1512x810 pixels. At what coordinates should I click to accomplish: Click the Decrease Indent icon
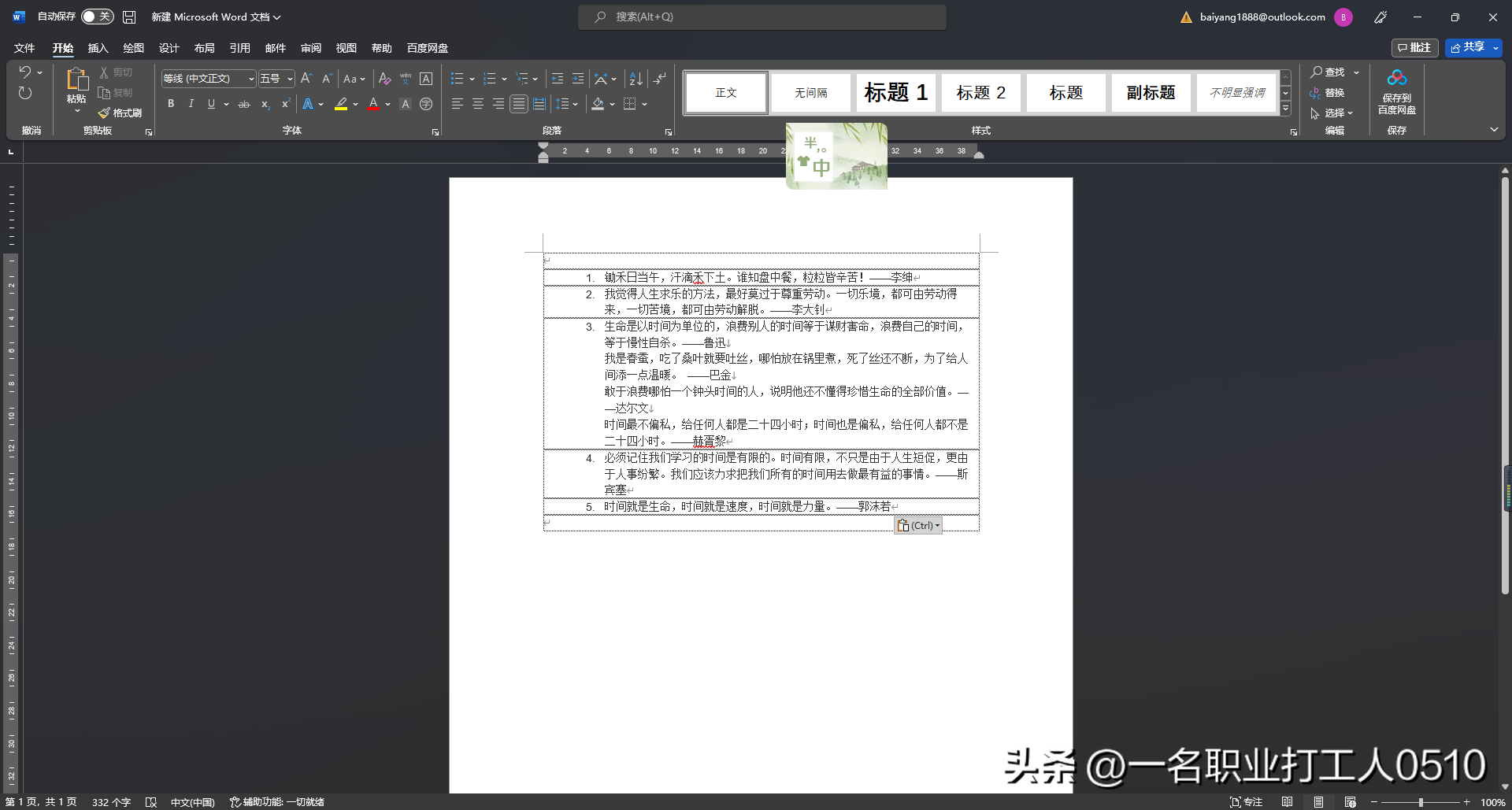[558, 79]
